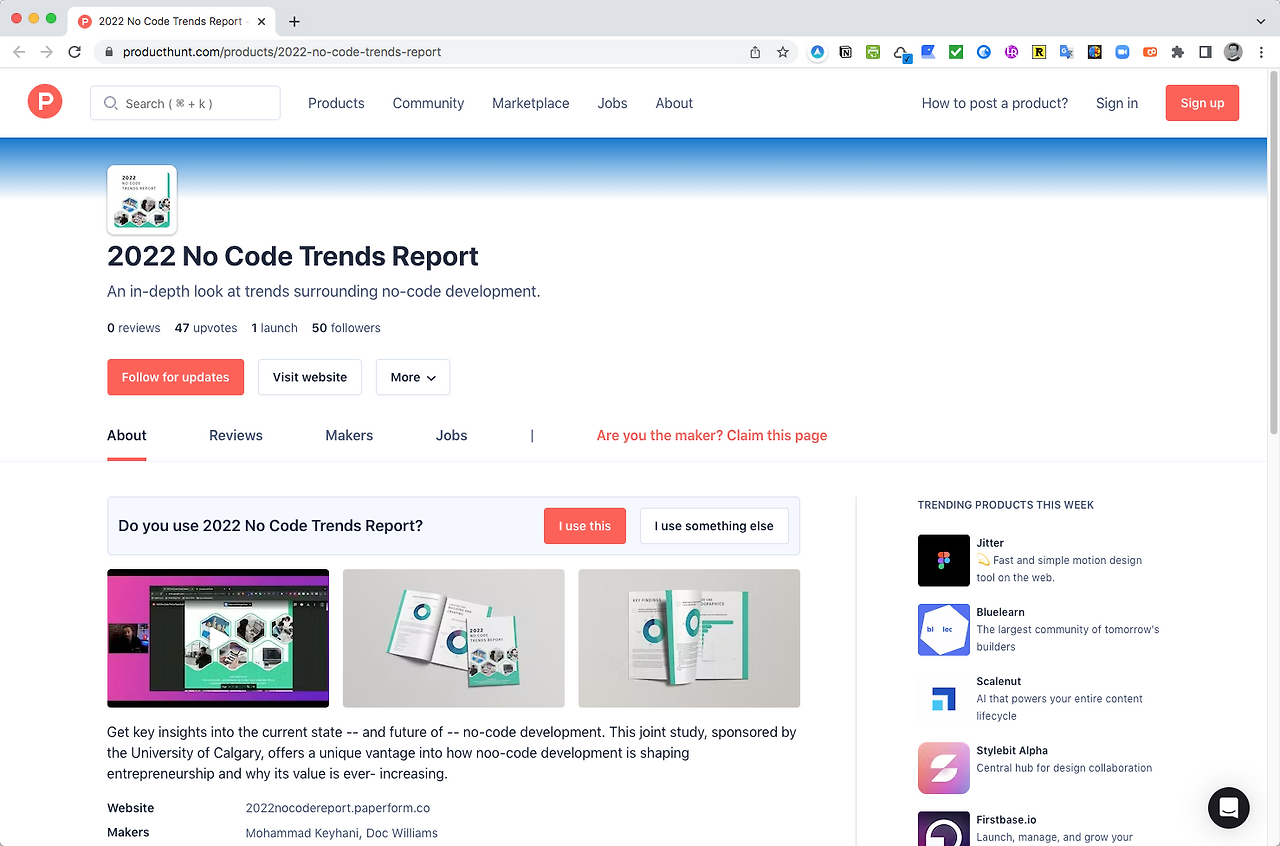Open the report booklet mockup image
This screenshot has height=846, width=1280.
pos(454,638)
